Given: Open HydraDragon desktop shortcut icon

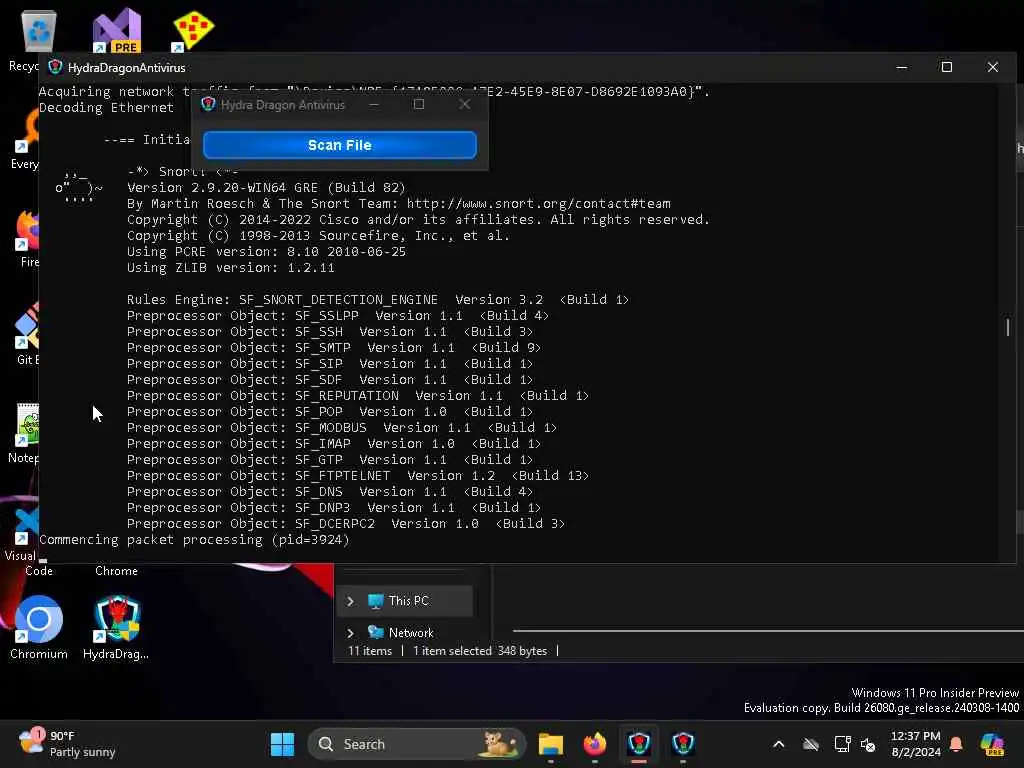Looking at the screenshot, I should pyautogui.click(x=116, y=628).
